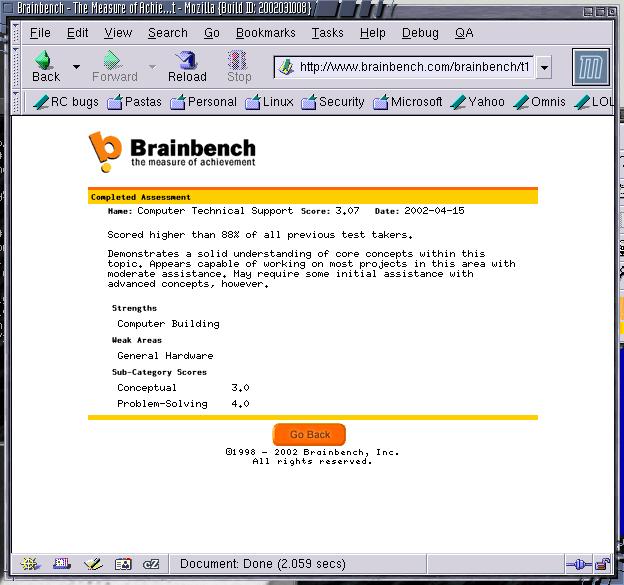Click the bookmark icon in the URL bar
The width and height of the screenshot is (624, 585).
coord(285,67)
